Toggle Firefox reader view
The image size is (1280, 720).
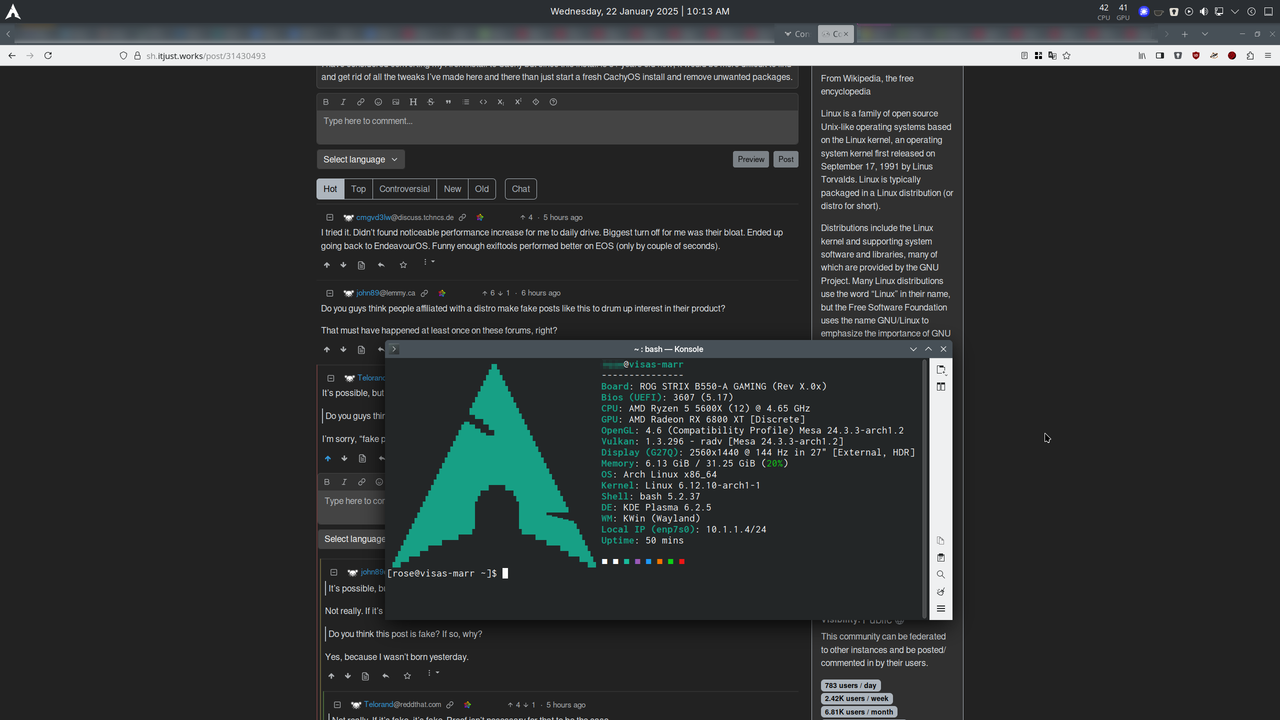(x=1024, y=56)
